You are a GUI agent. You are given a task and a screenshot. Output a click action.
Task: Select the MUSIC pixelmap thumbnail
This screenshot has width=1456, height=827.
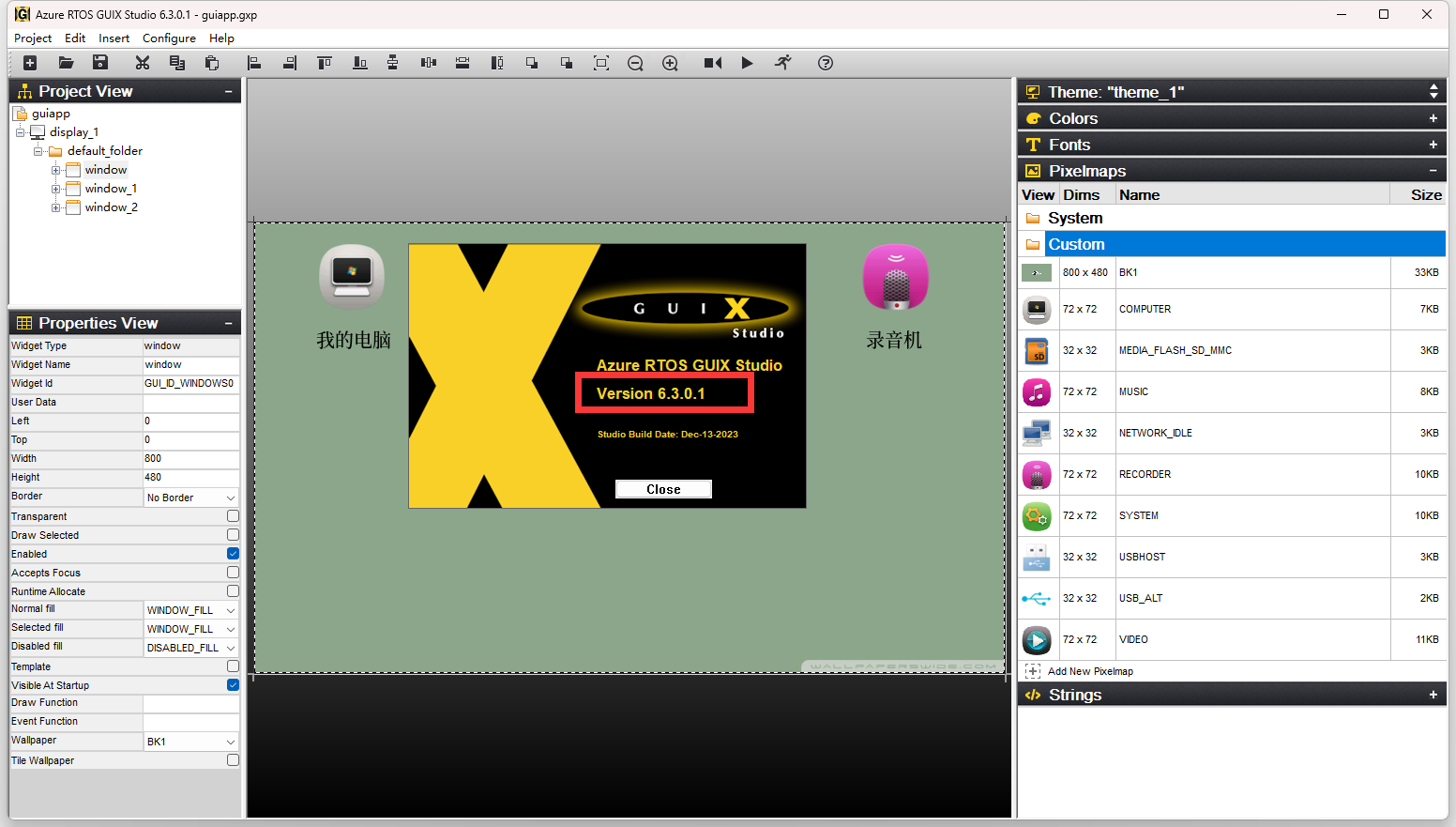1037,391
